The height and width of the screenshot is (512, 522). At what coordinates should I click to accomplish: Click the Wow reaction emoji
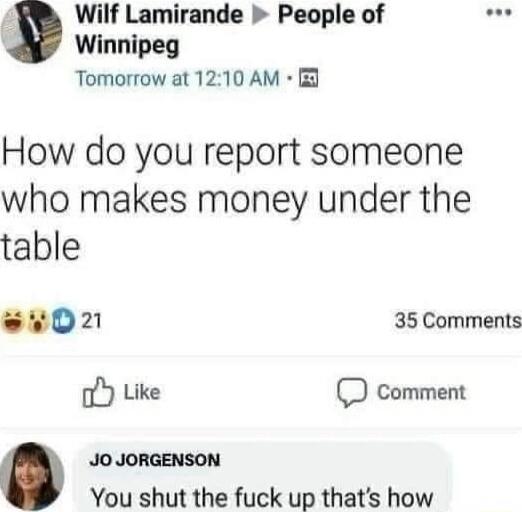coord(38,322)
